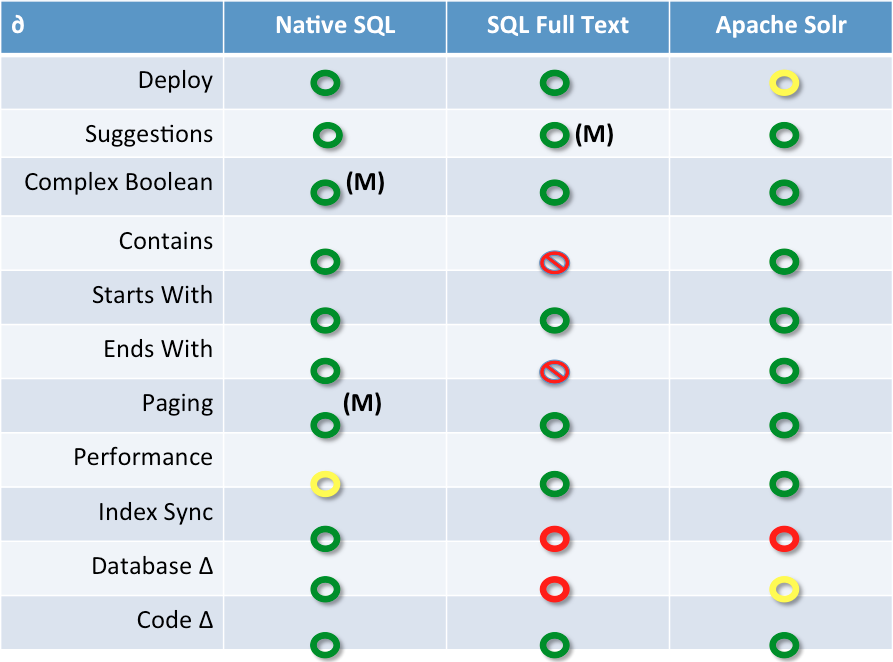
Task: Select the SQL Full Text column header
Action: (558, 26)
